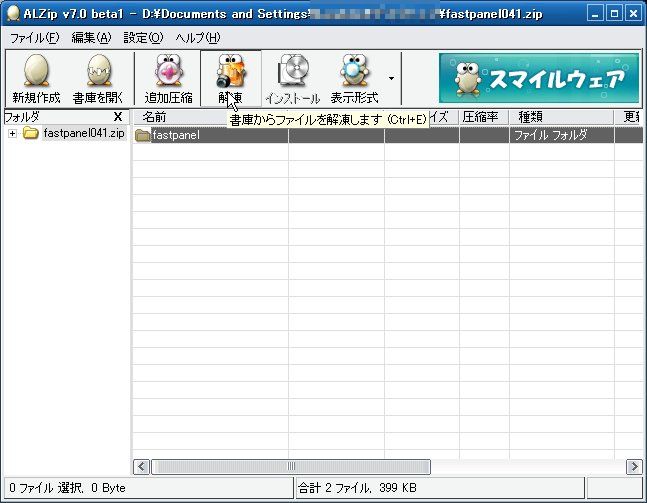Sort by the 圧縮率 column header
This screenshot has height=503, width=647.
coord(484,117)
